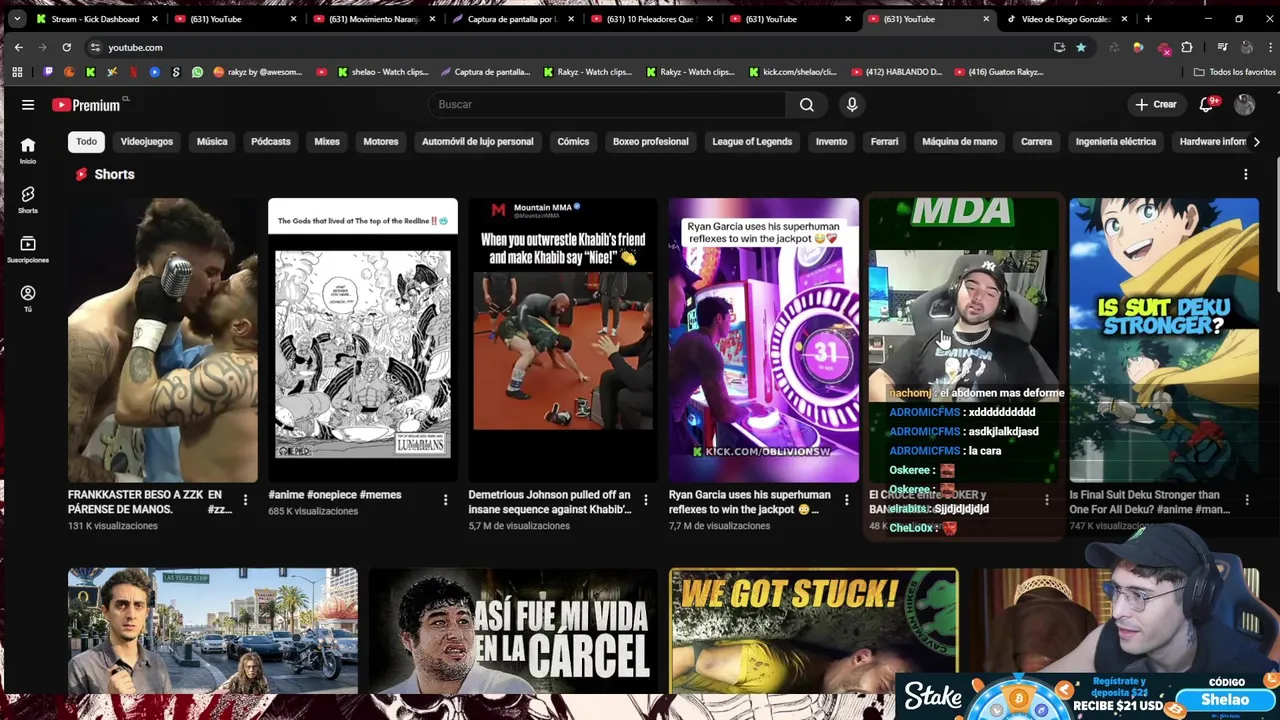Click the Buscar search field
The width and height of the screenshot is (1280, 720).
pyautogui.click(x=607, y=104)
